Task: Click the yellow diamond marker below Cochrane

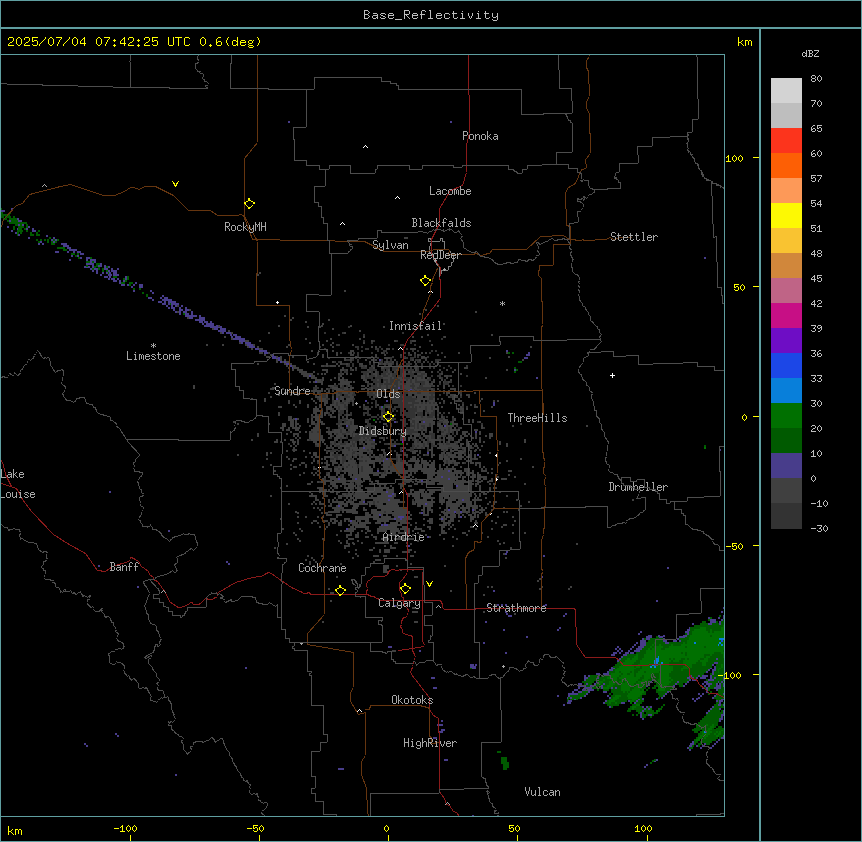Action: tap(340, 590)
